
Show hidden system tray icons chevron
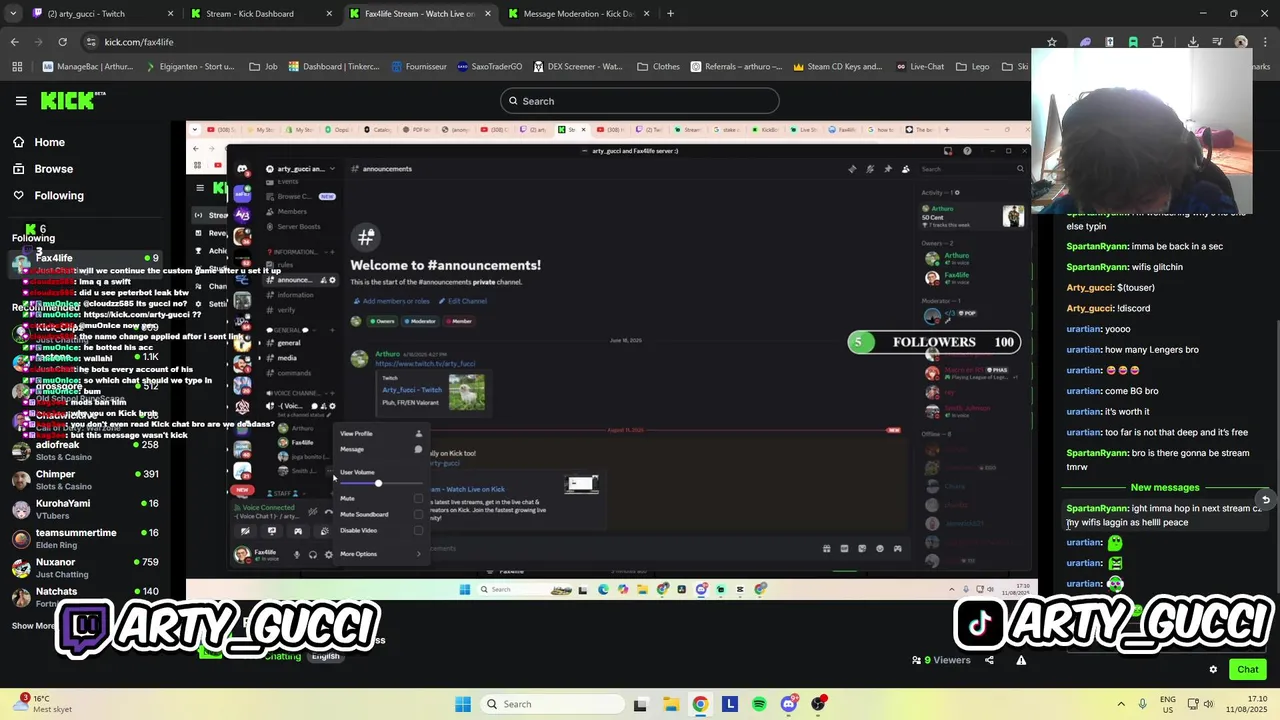pos(1121,704)
